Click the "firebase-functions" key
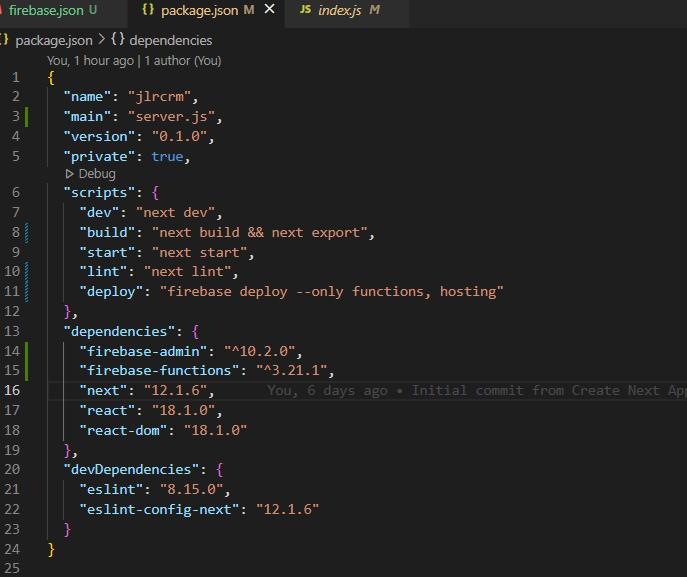This screenshot has height=577, width=687. pos(159,371)
